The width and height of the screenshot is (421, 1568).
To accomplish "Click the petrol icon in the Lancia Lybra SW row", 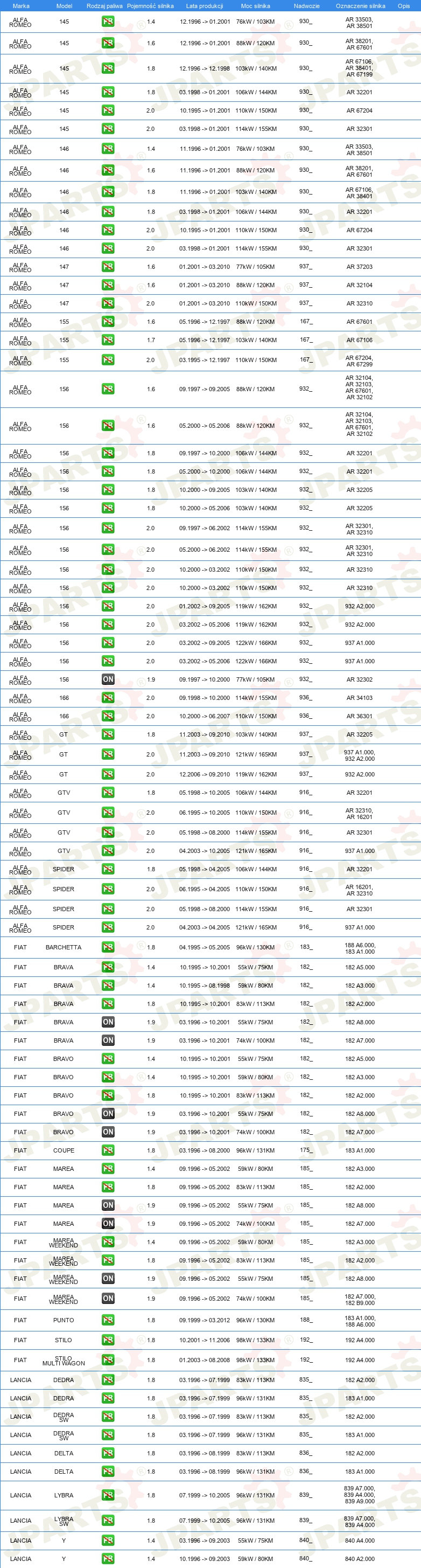I will click(108, 1520).
